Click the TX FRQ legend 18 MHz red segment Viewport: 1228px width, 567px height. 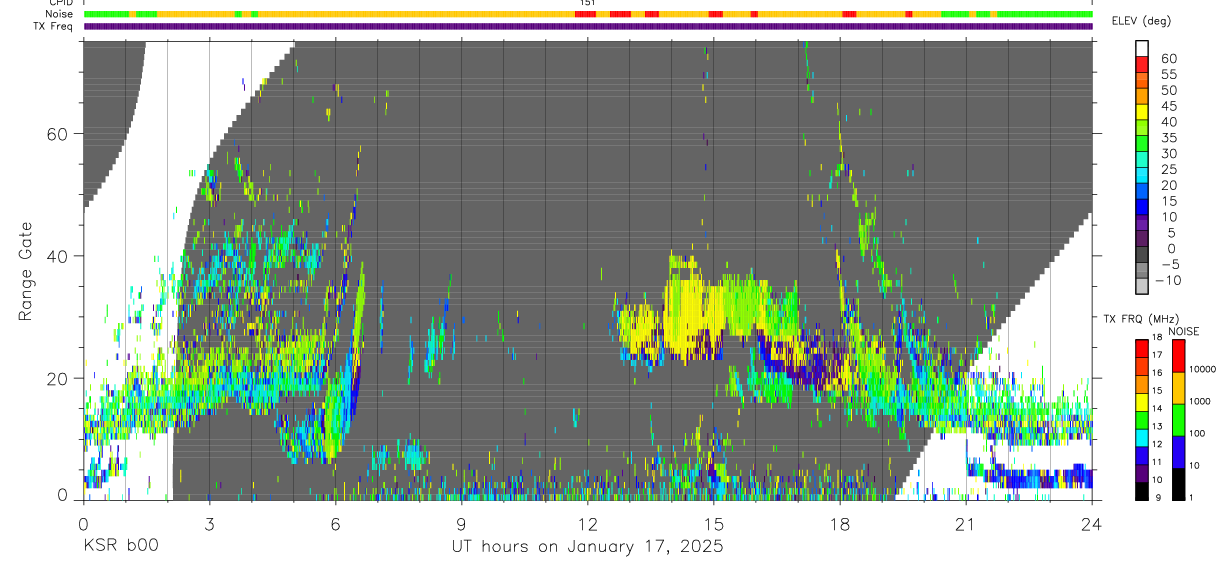pyautogui.click(x=1142, y=347)
